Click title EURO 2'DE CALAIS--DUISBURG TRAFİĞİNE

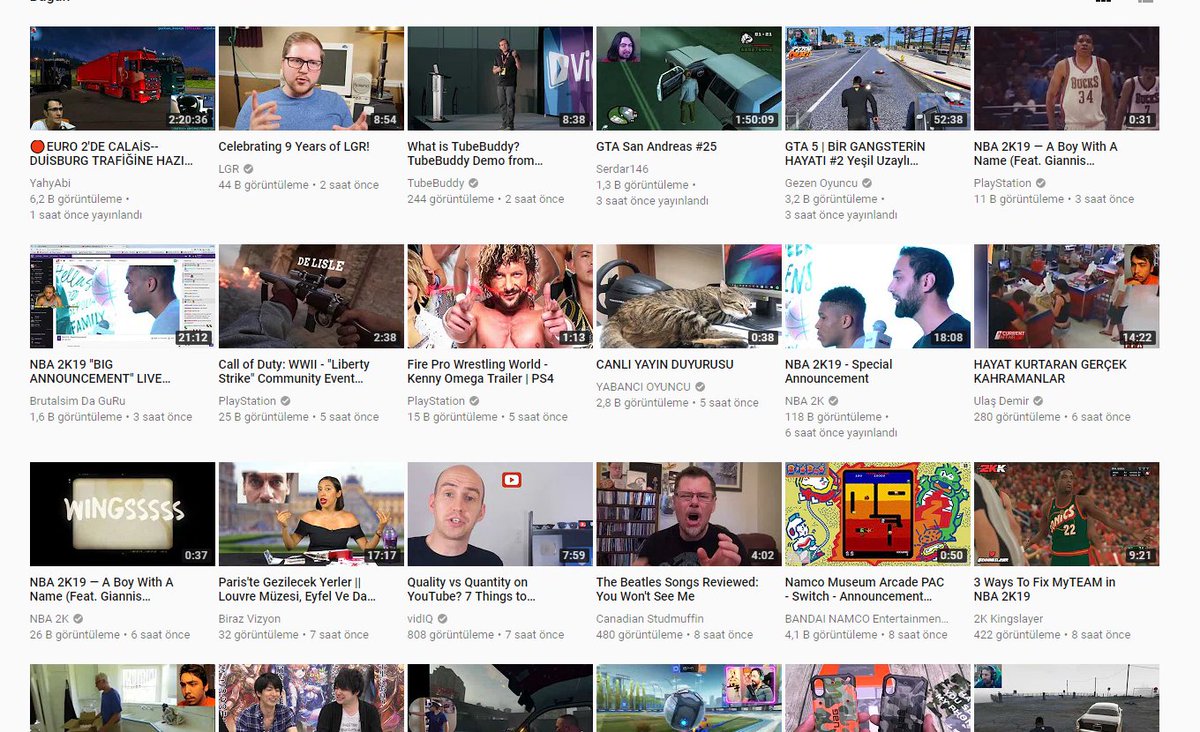(x=111, y=153)
